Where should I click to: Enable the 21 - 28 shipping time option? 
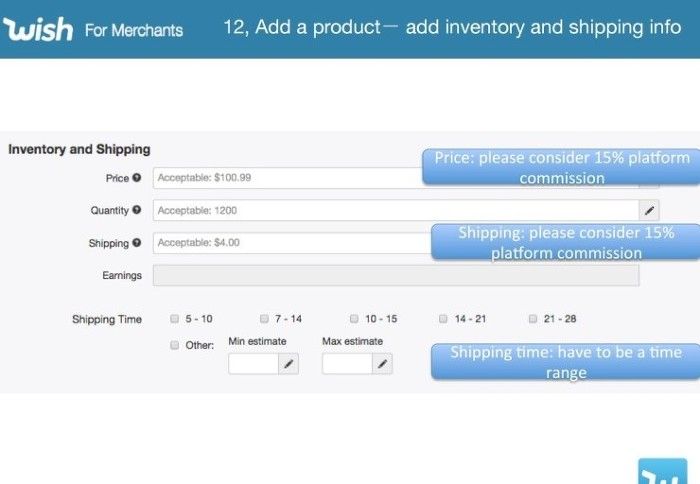click(x=533, y=319)
